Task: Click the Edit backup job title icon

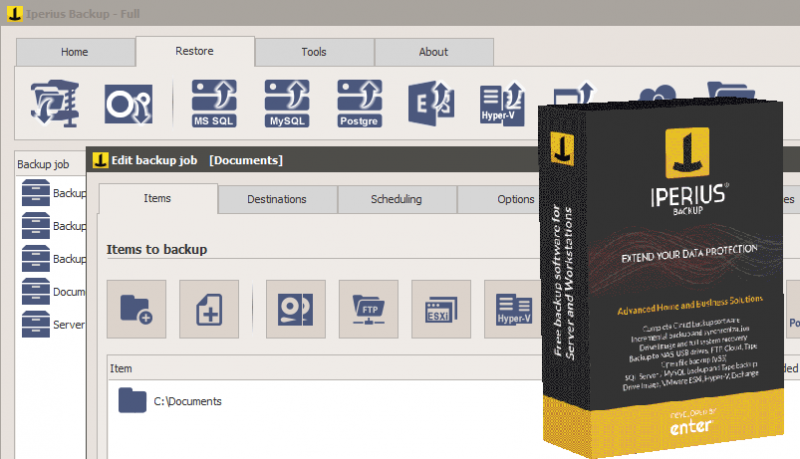Action: tap(101, 160)
